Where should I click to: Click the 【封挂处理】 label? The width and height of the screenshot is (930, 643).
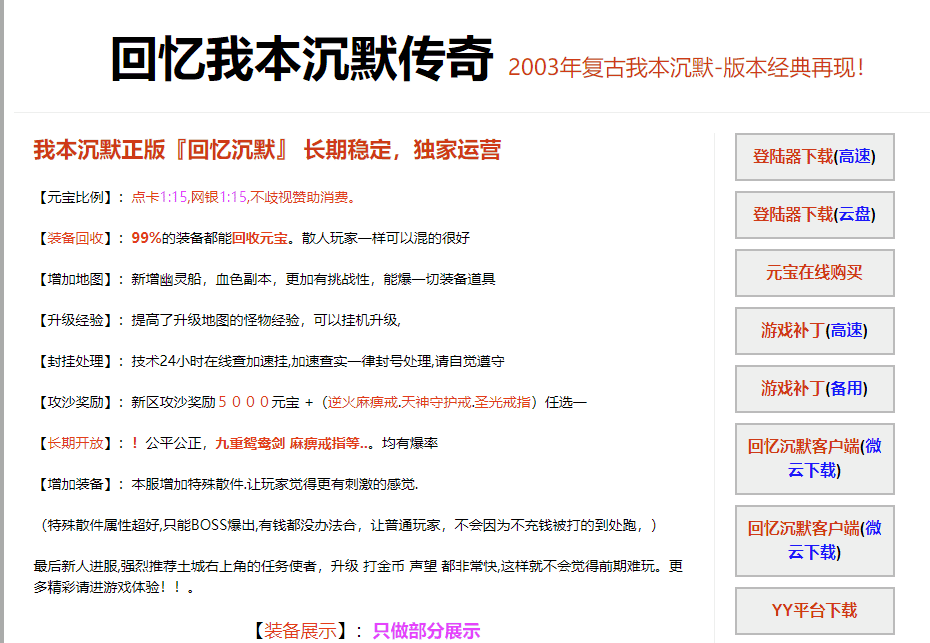(75, 361)
